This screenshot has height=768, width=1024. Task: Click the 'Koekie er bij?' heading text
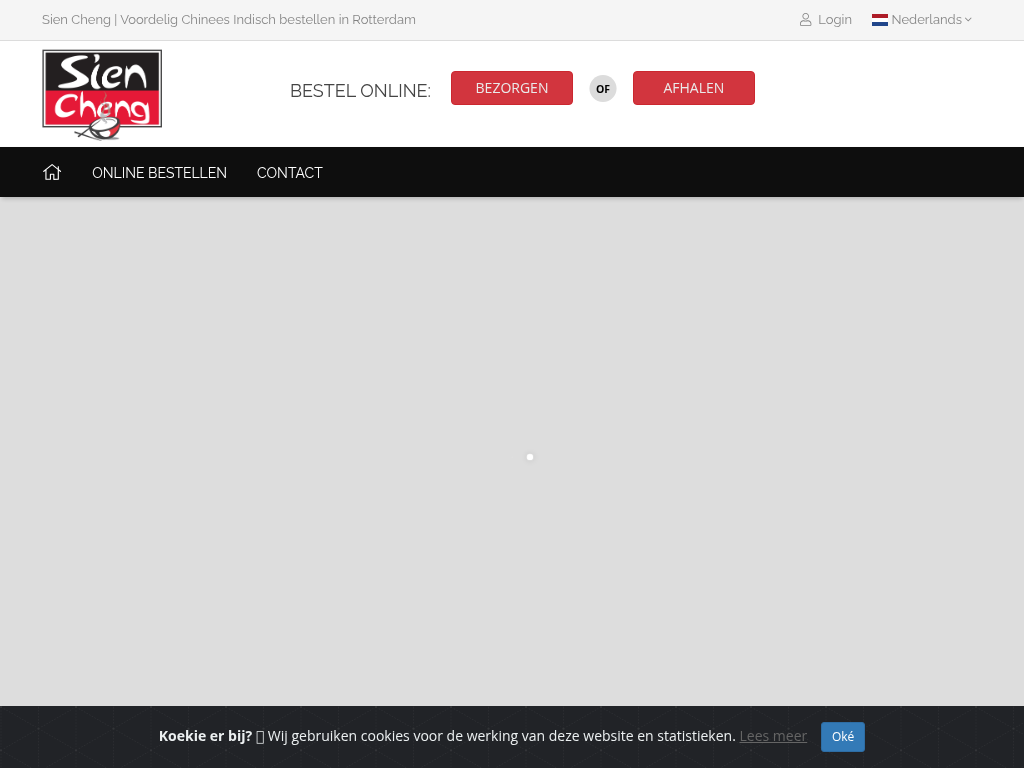(205, 736)
